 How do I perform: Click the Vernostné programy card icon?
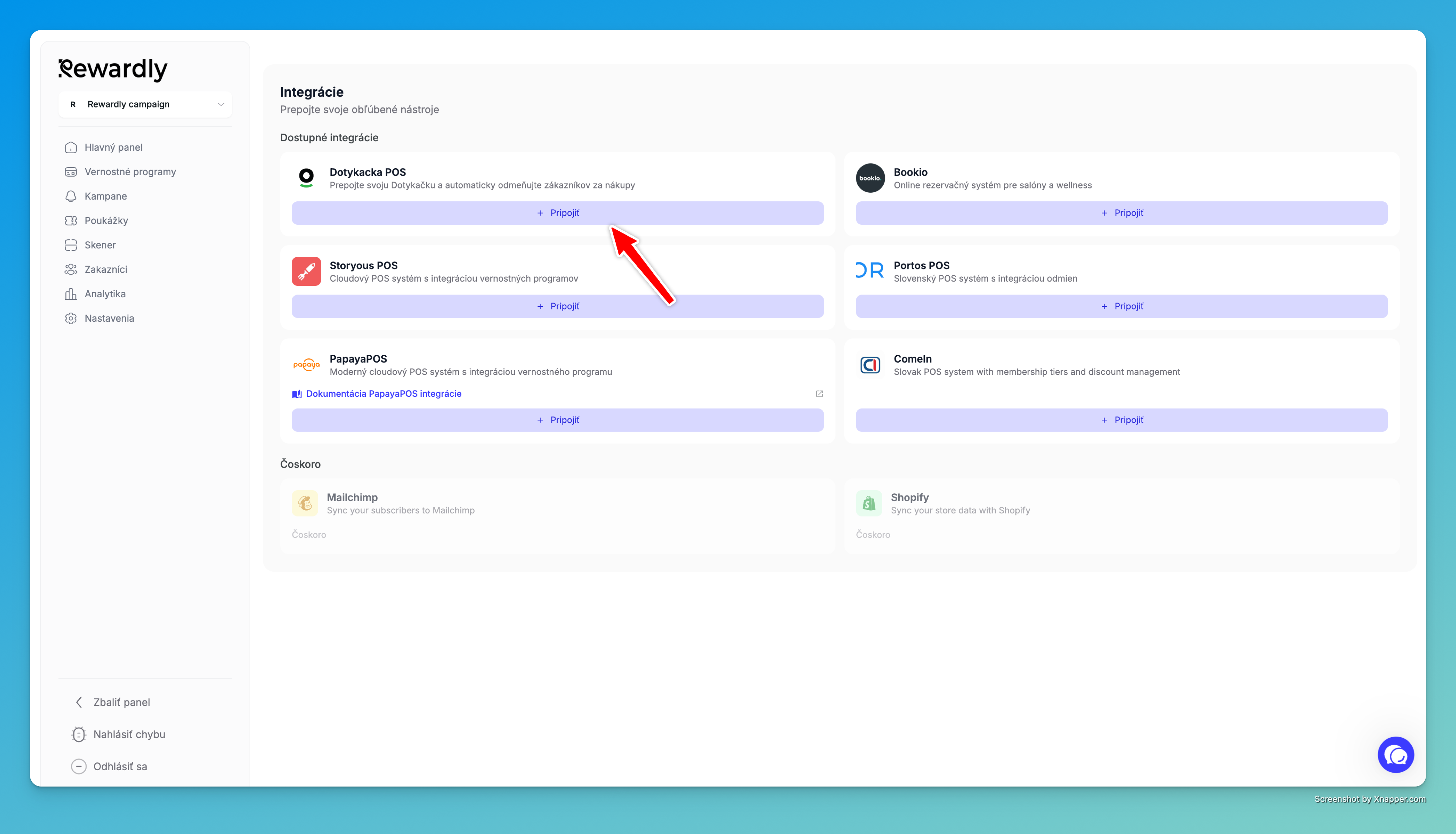coord(70,172)
